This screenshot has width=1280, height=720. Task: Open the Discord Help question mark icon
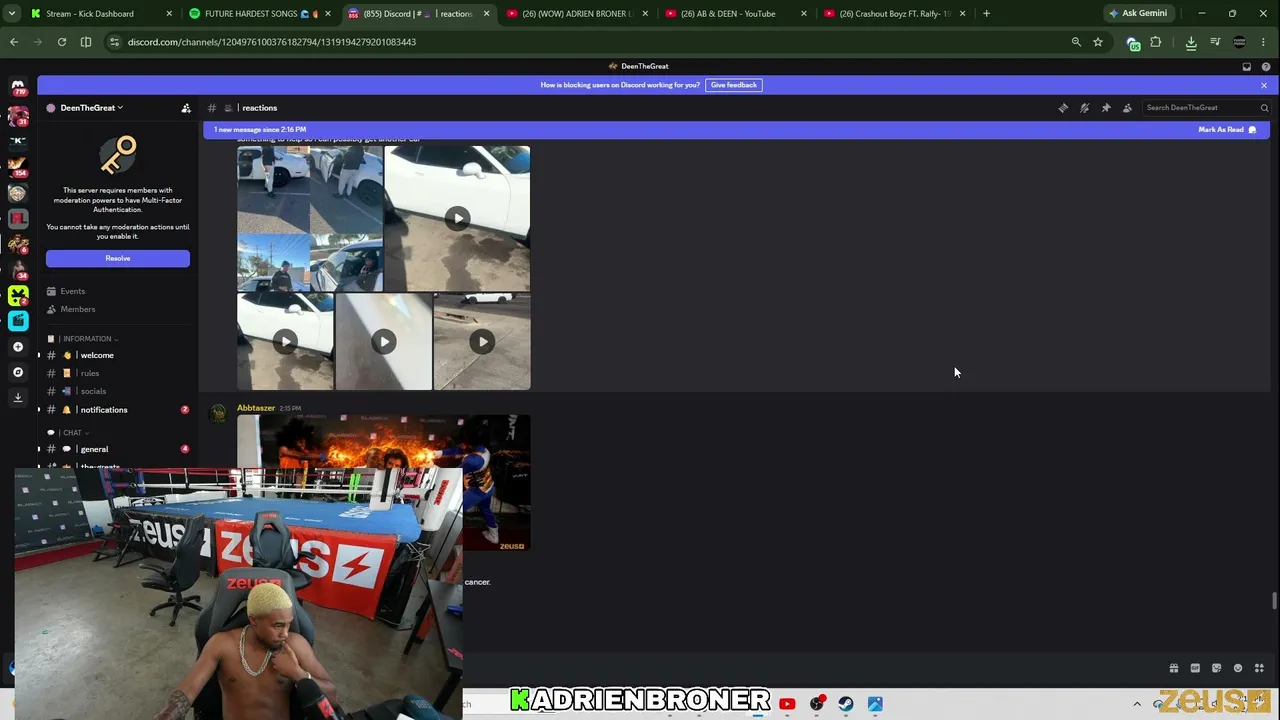(1266, 67)
